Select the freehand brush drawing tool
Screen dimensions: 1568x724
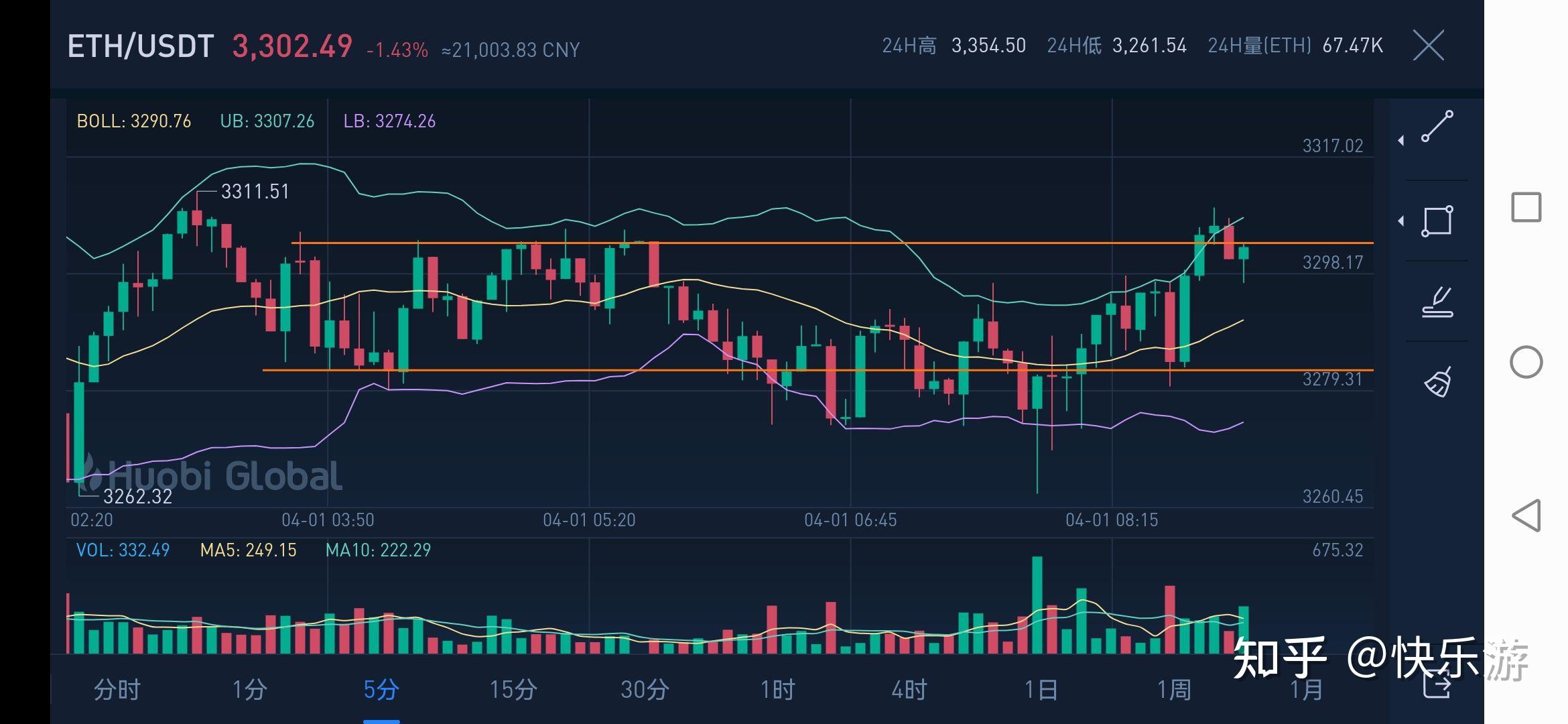coord(1438,302)
